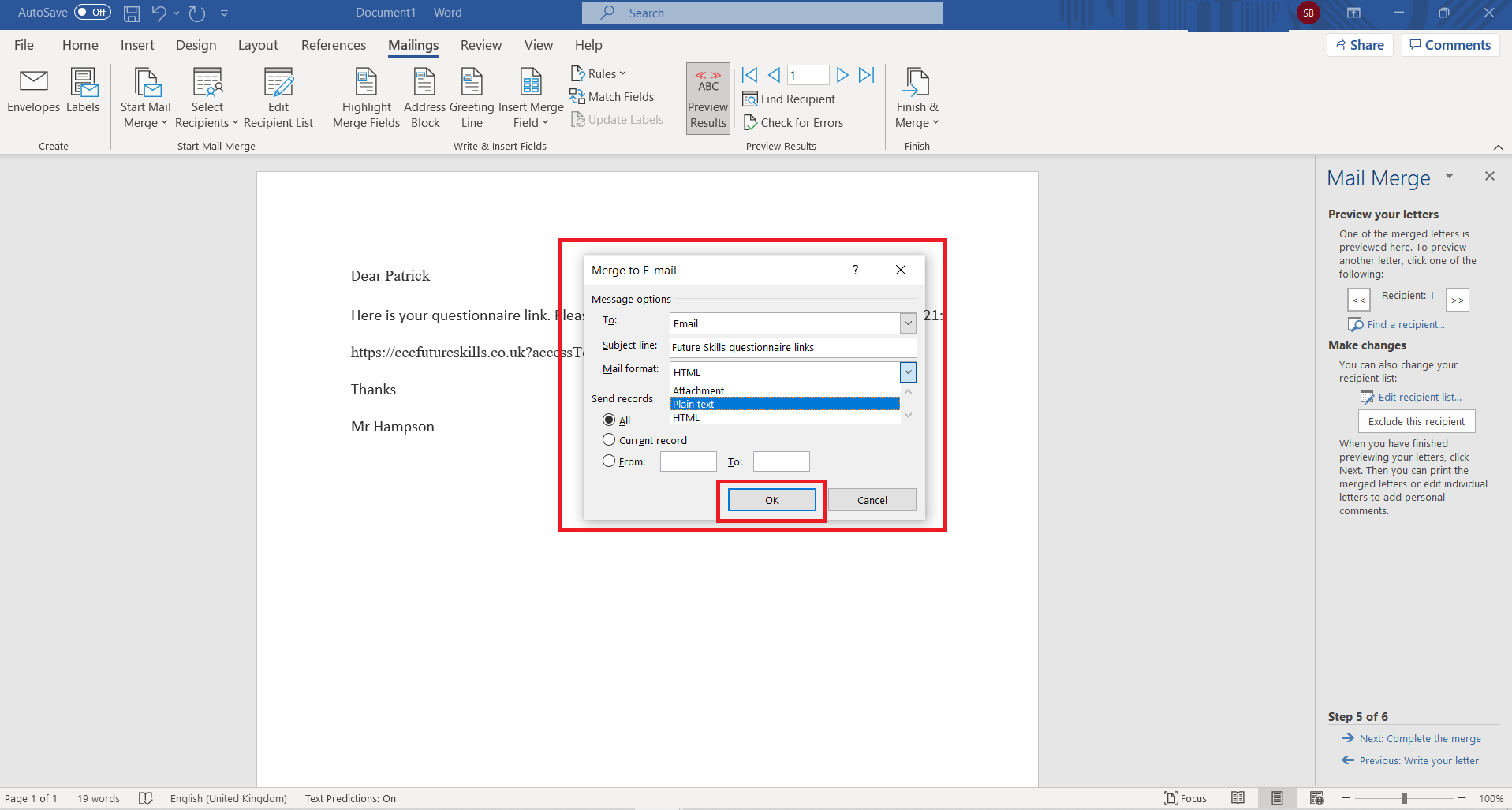Select the All records radio button
The height and width of the screenshot is (810, 1512).
click(609, 420)
